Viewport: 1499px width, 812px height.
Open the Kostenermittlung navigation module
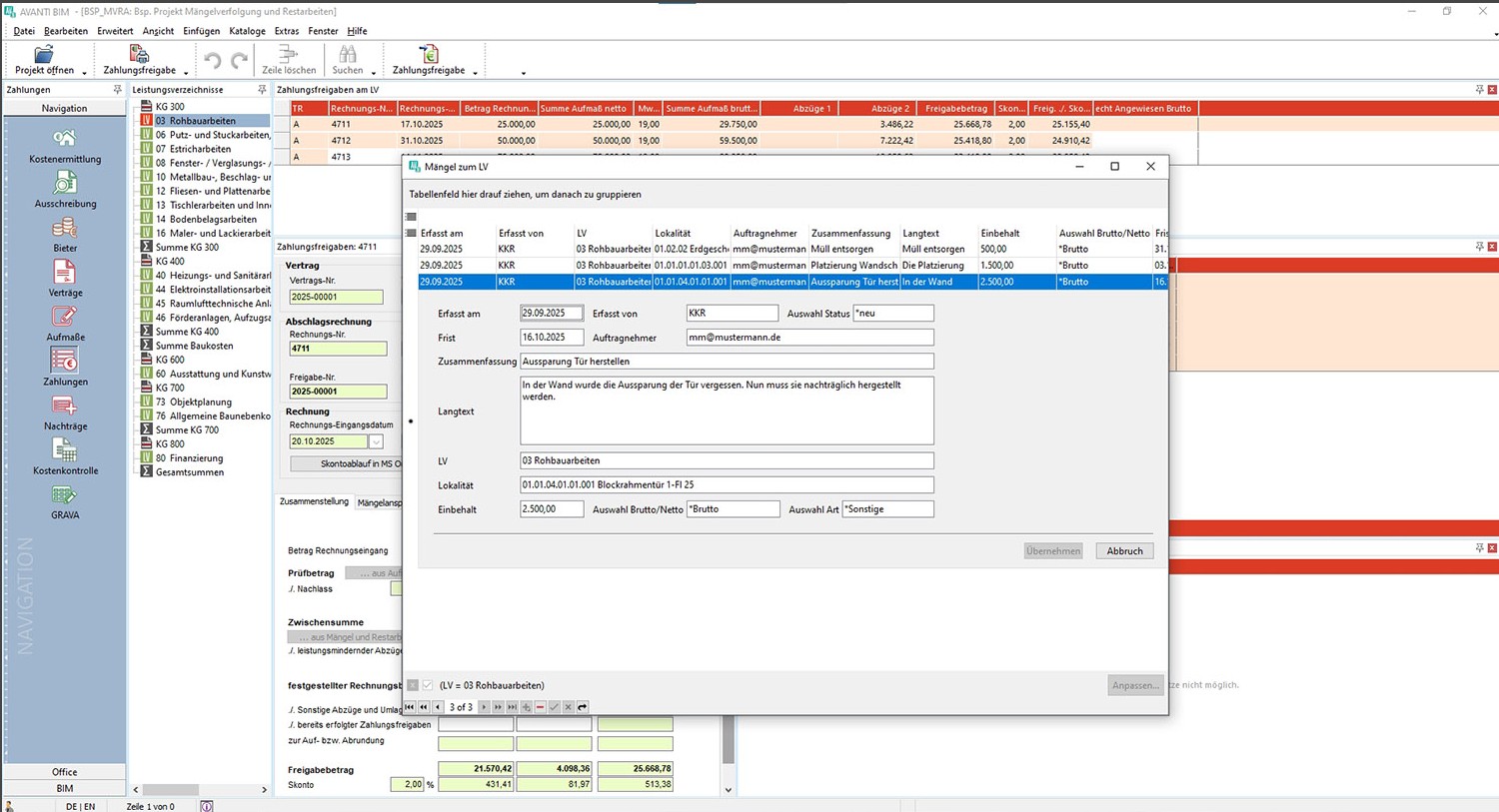[x=65, y=140]
